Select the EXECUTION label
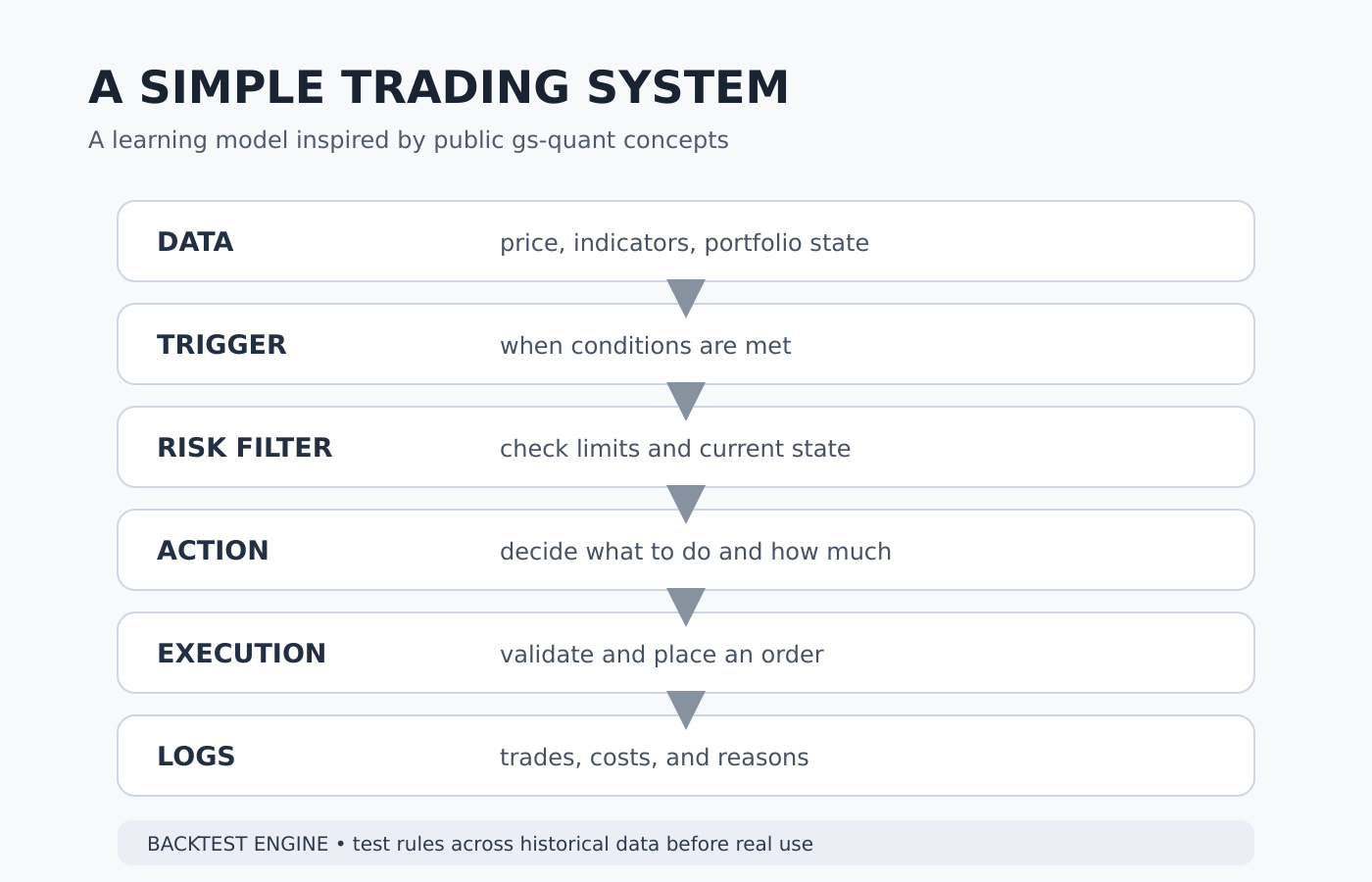1372x882 pixels. coord(241,654)
